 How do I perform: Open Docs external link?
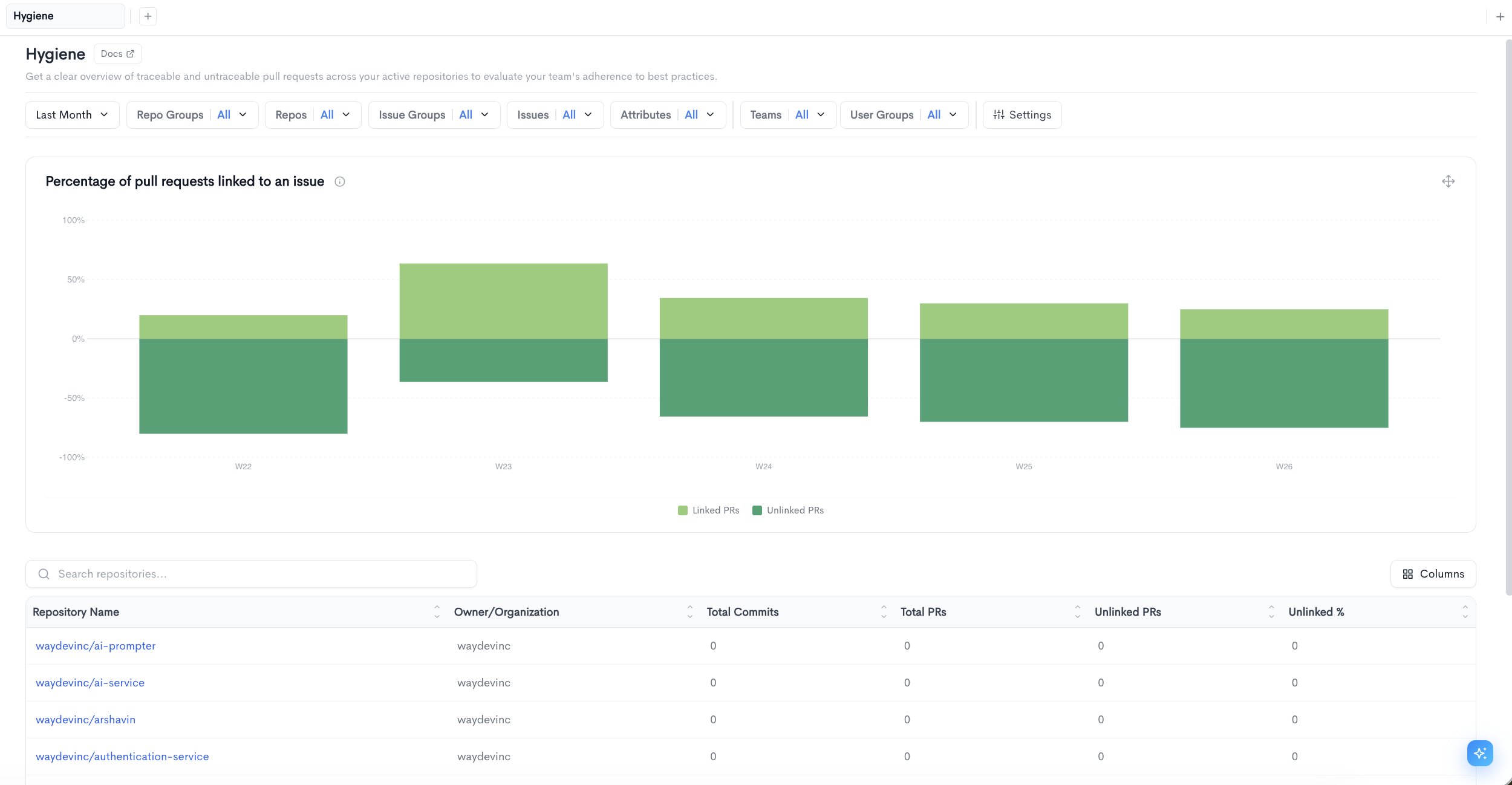118,54
